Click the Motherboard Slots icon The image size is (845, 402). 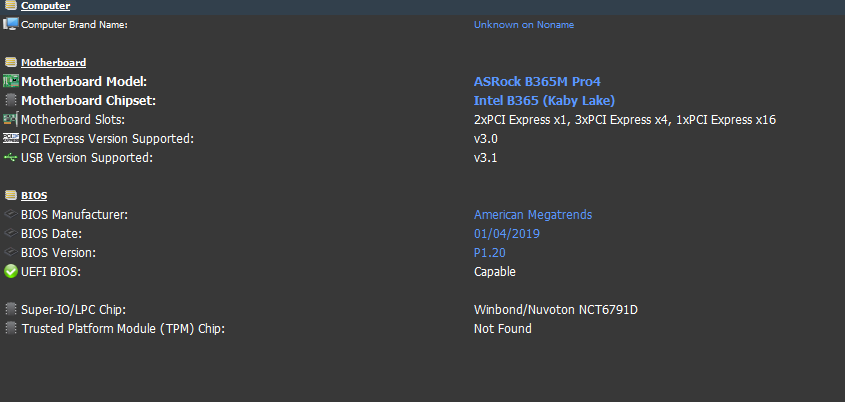click(10, 119)
